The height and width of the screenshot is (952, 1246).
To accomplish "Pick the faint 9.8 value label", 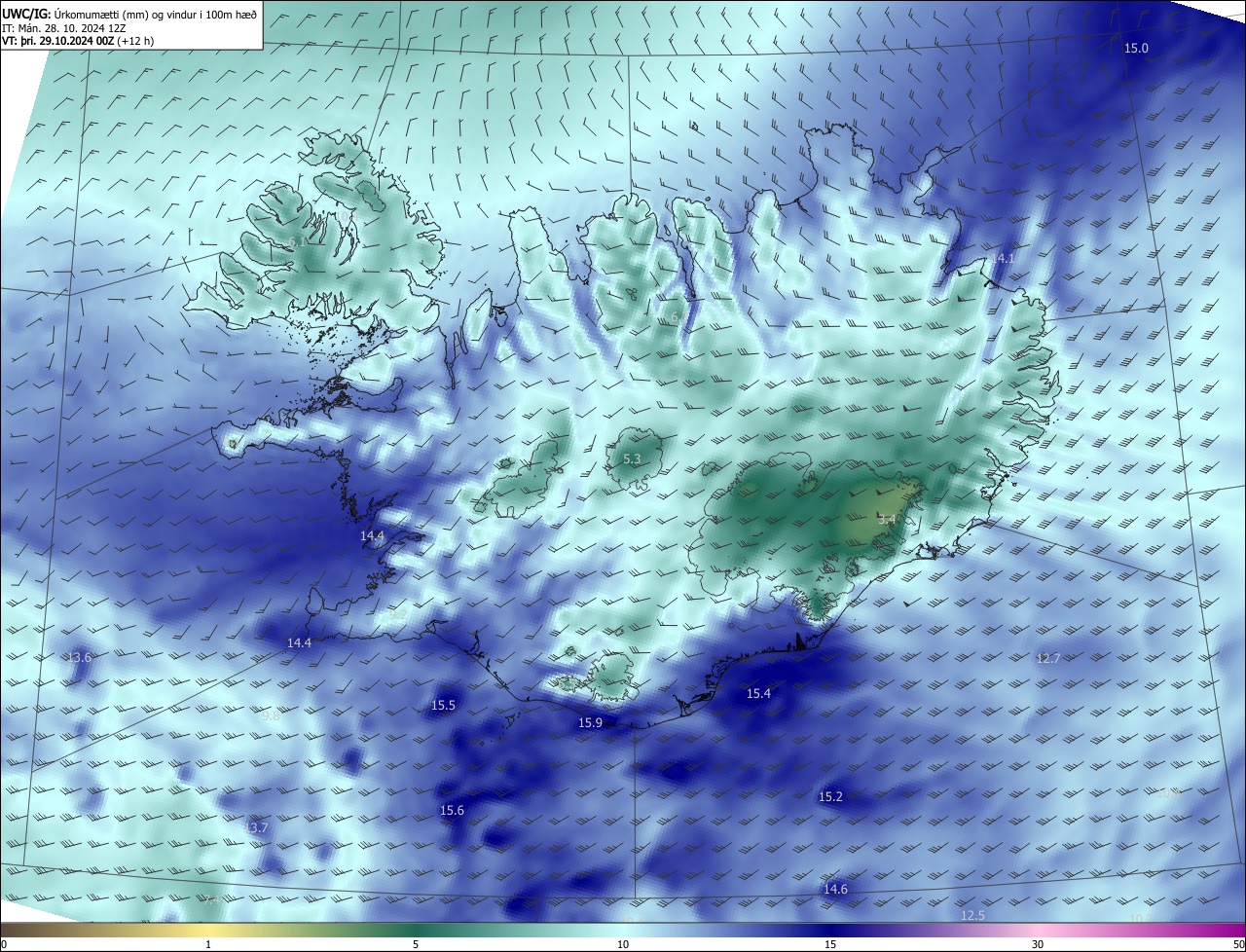I will pyautogui.click(x=271, y=715).
